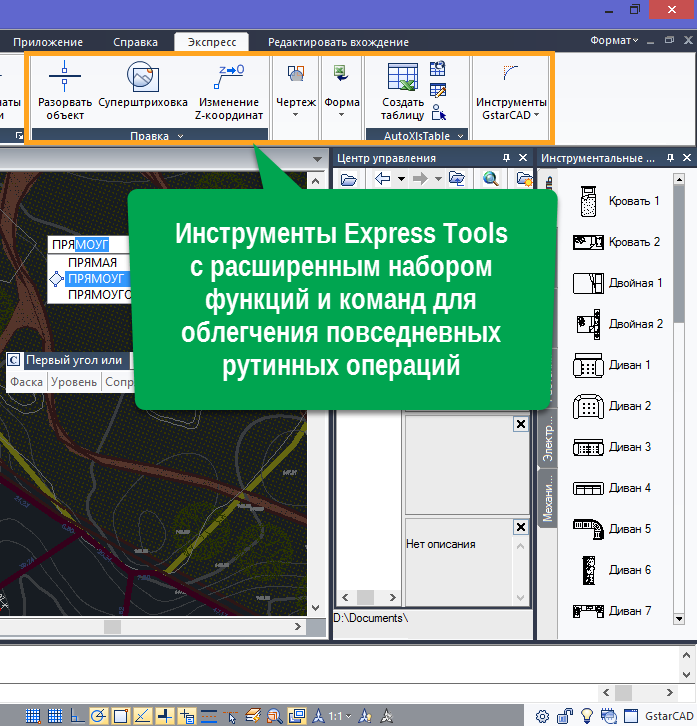This screenshot has height=726, width=699.
Task: Pin the Инструментальные palette panel
Action: 670,158
